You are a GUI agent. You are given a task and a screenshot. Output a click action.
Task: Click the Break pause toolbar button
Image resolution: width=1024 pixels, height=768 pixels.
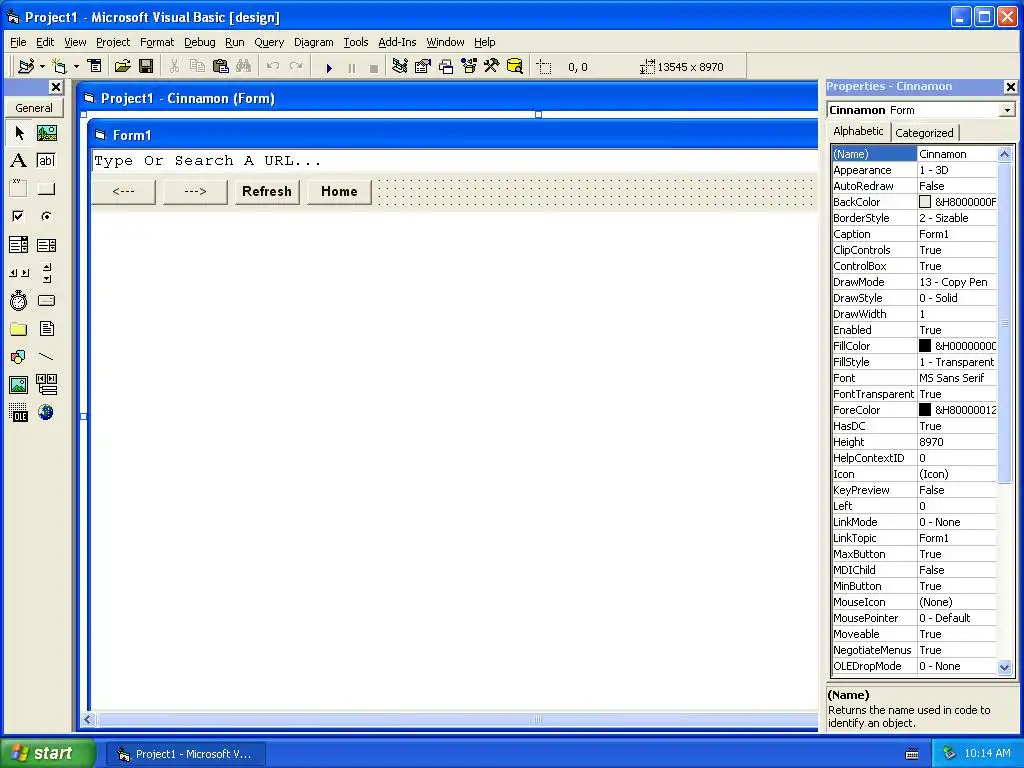point(351,67)
